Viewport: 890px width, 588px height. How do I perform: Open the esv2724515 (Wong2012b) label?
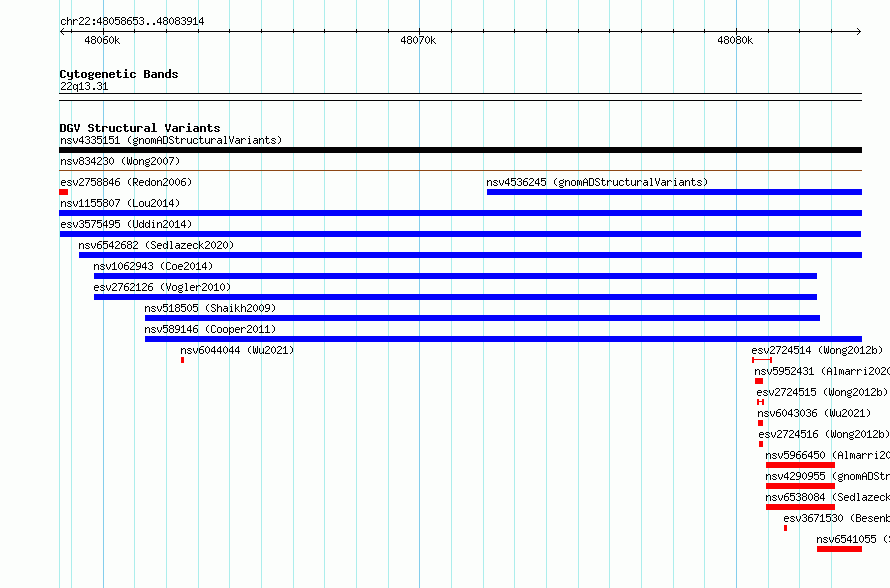pyautogui.click(x=822, y=392)
